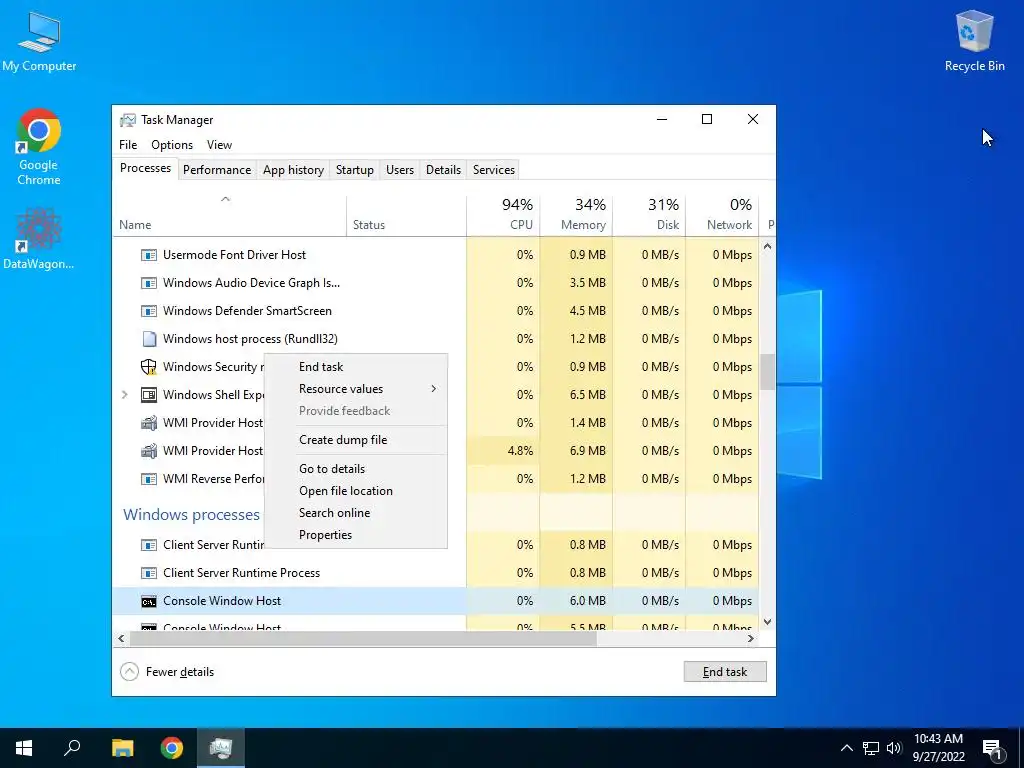This screenshot has width=1024, height=768.
Task: Sort by the Disk column header
Action: (649, 216)
